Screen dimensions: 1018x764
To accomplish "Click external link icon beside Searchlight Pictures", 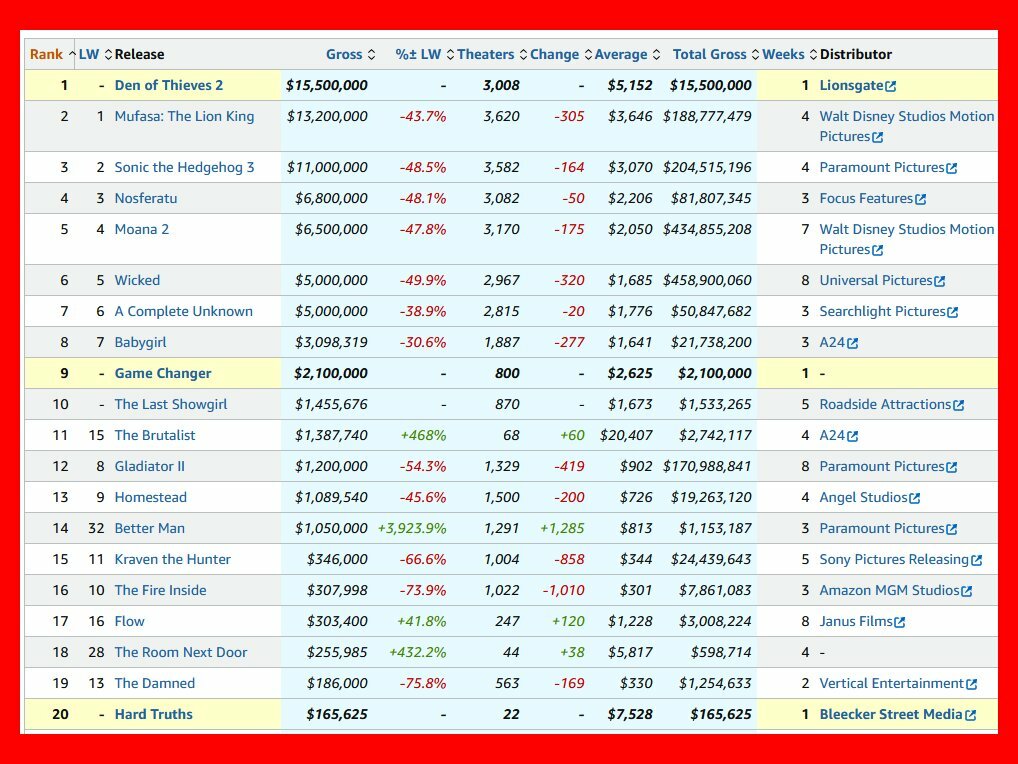I will point(952,313).
